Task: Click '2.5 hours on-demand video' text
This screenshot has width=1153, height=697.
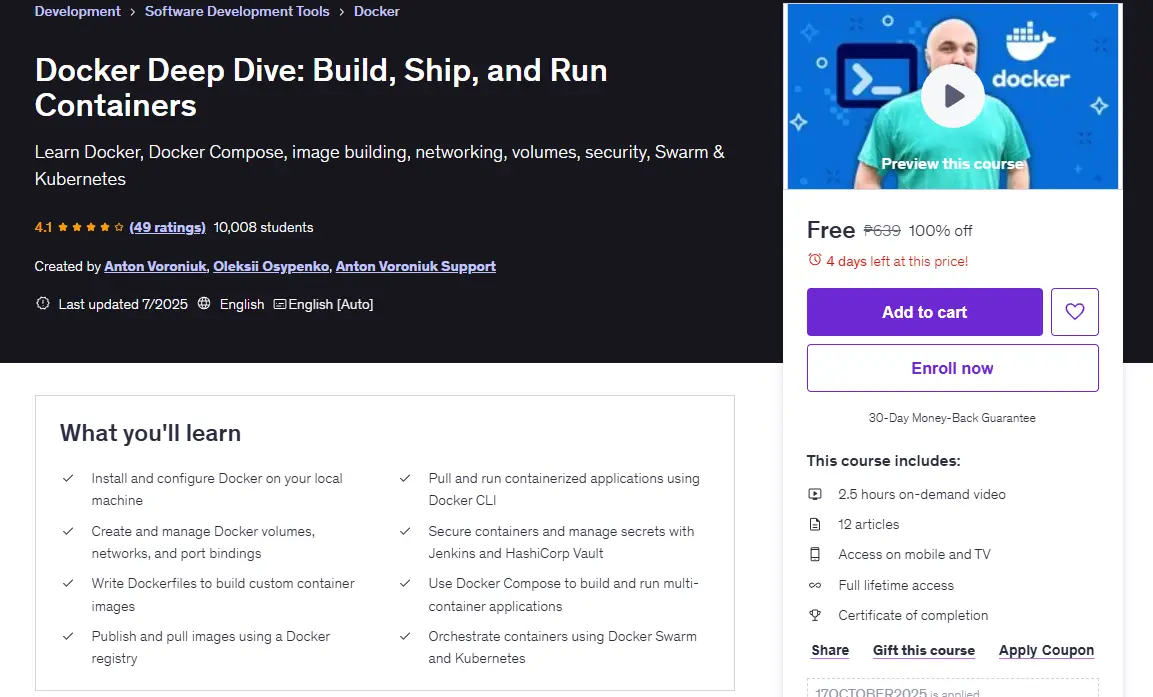Action: 922,494
